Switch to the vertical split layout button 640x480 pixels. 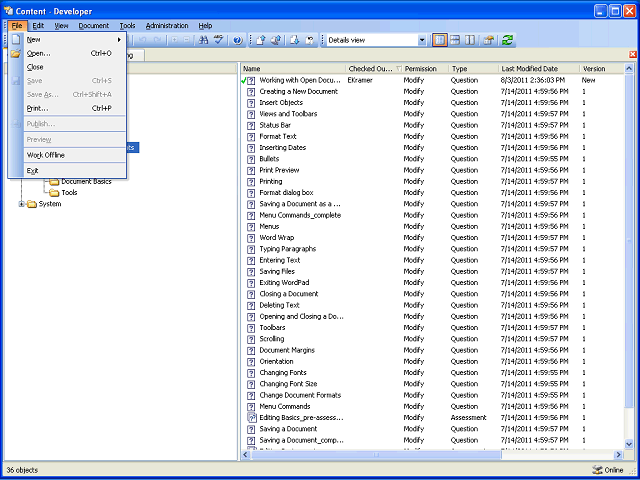coord(470,40)
